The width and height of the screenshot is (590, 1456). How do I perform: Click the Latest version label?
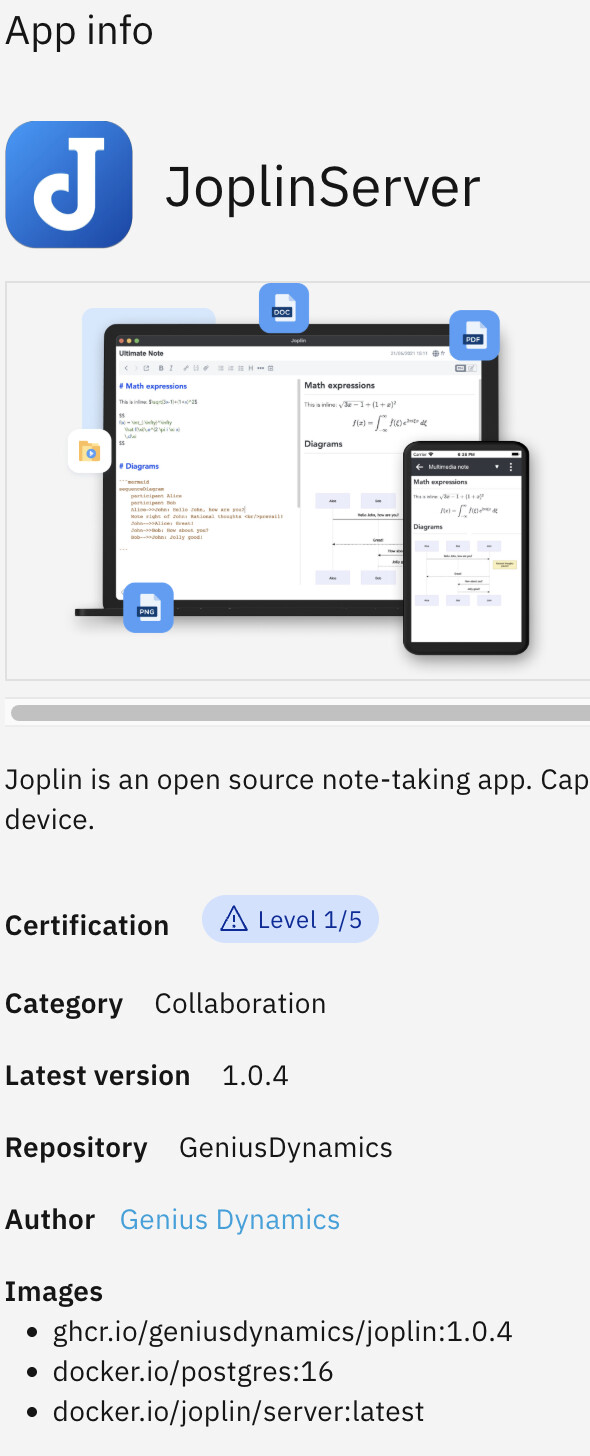(x=98, y=1076)
